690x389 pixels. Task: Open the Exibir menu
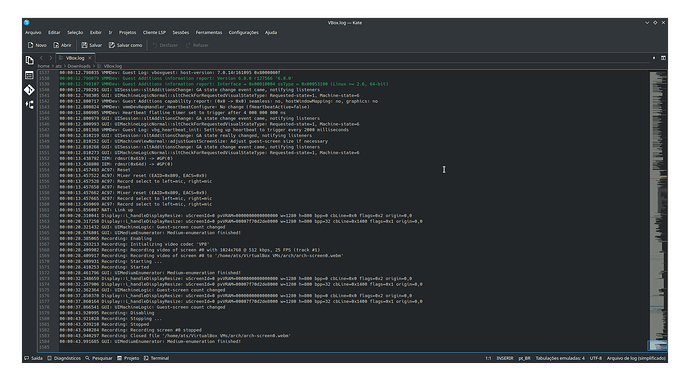point(95,32)
